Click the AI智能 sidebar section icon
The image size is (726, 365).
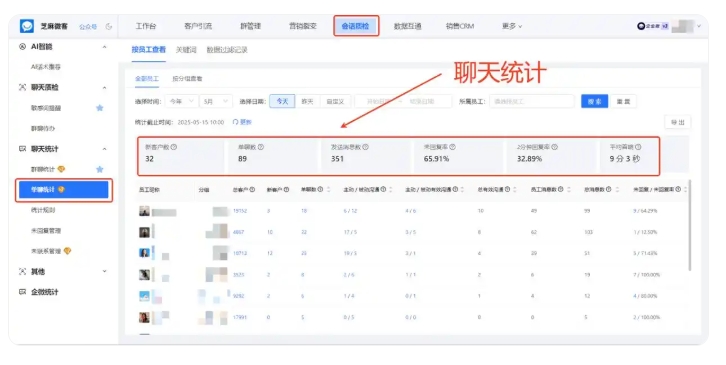click(22, 46)
